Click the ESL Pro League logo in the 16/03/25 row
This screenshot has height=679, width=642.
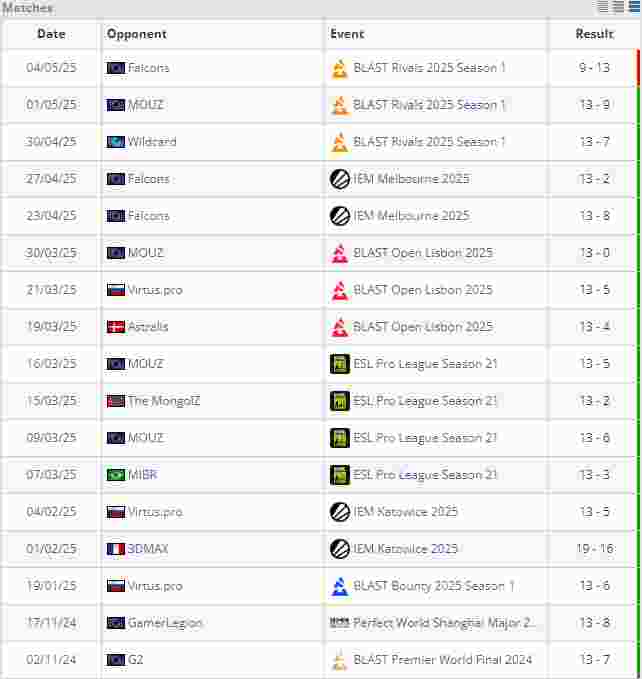coord(340,364)
